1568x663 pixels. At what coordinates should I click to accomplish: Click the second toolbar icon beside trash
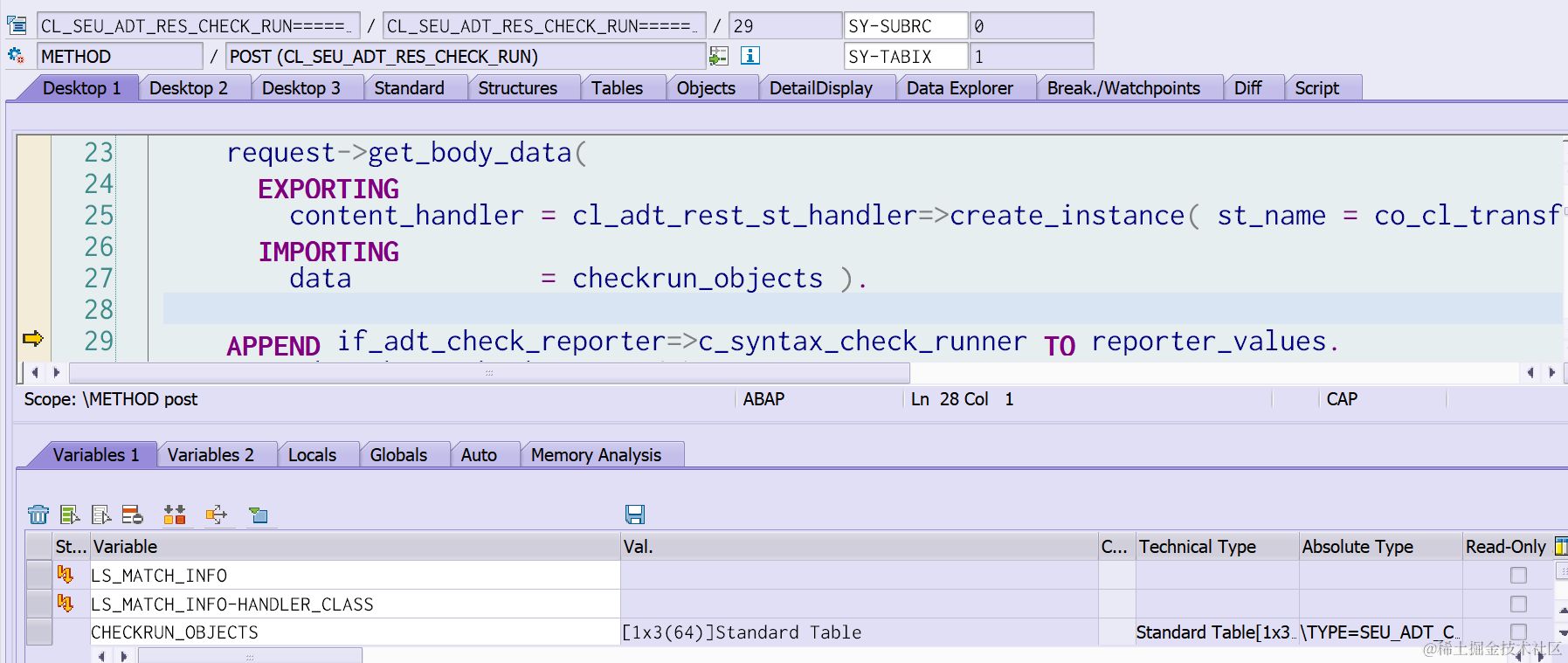click(x=70, y=515)
